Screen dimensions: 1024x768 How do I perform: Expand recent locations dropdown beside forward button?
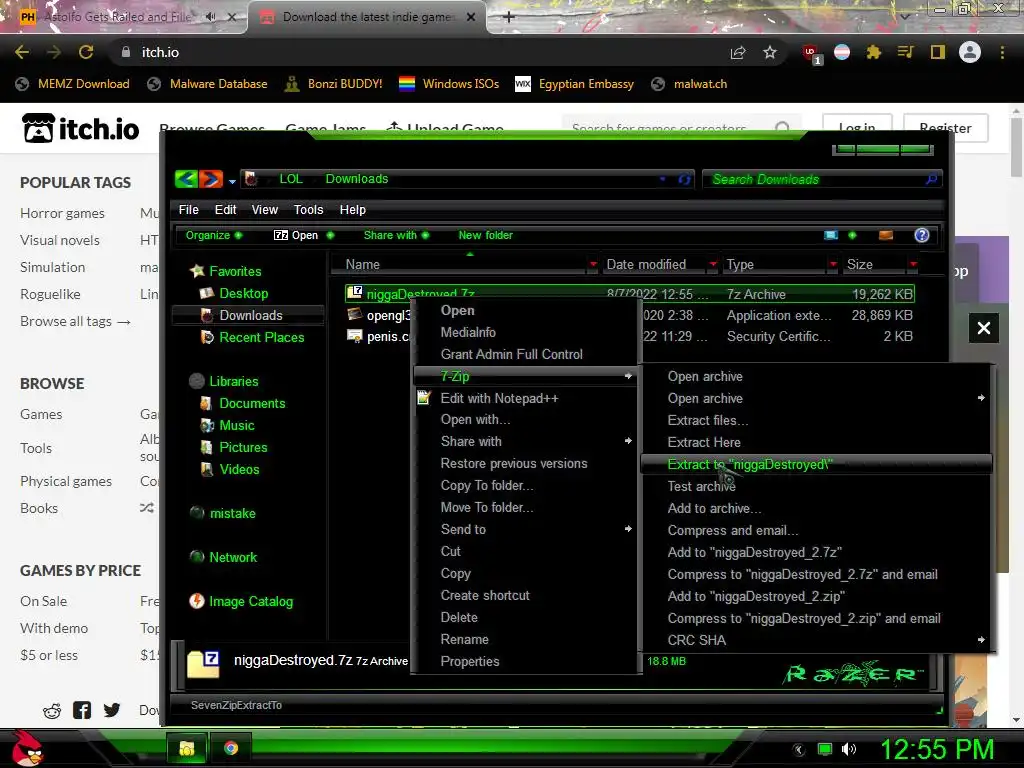click(x=232, y=181)
